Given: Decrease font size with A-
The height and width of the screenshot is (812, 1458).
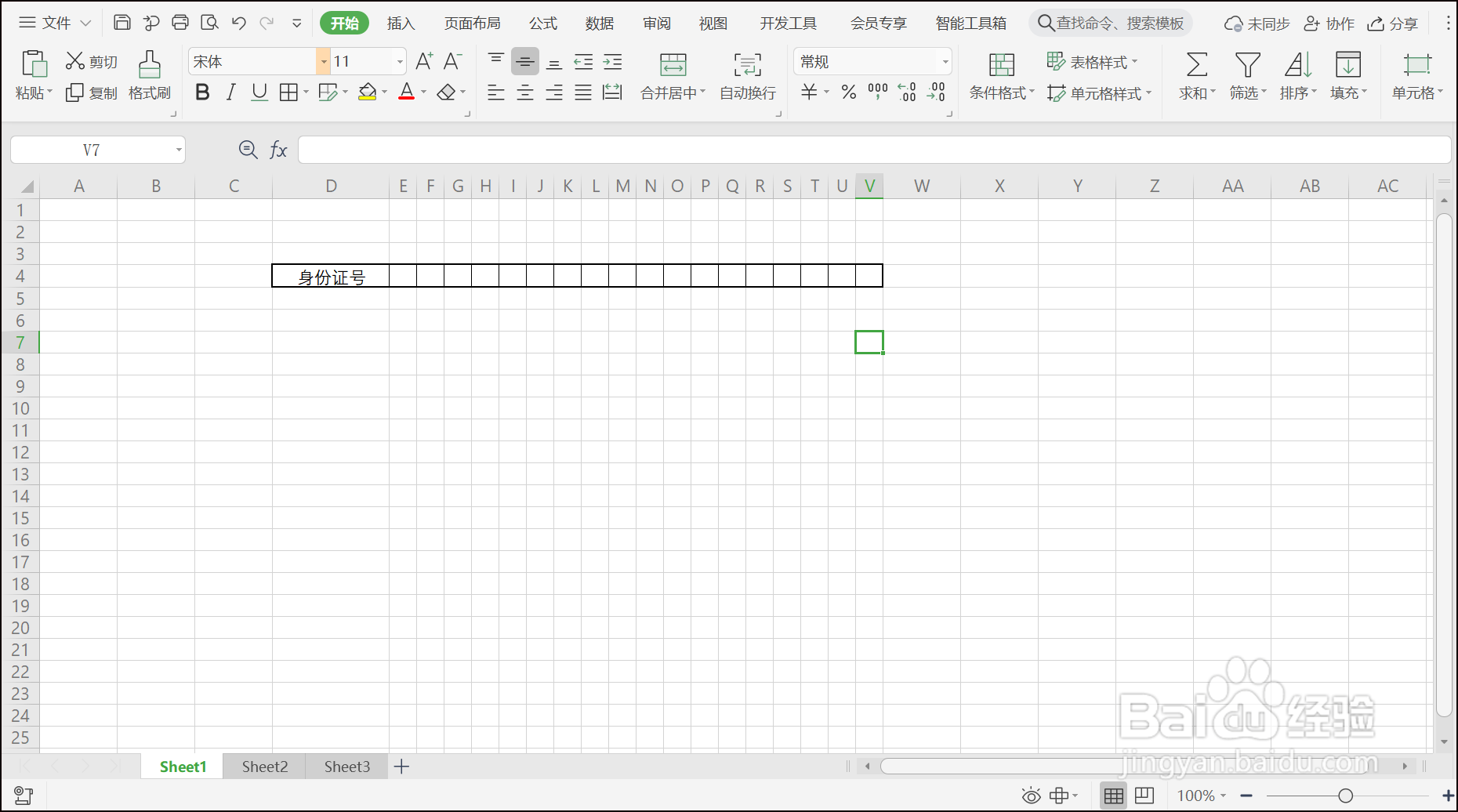Looking at the screenshot, I should point(453,61).
